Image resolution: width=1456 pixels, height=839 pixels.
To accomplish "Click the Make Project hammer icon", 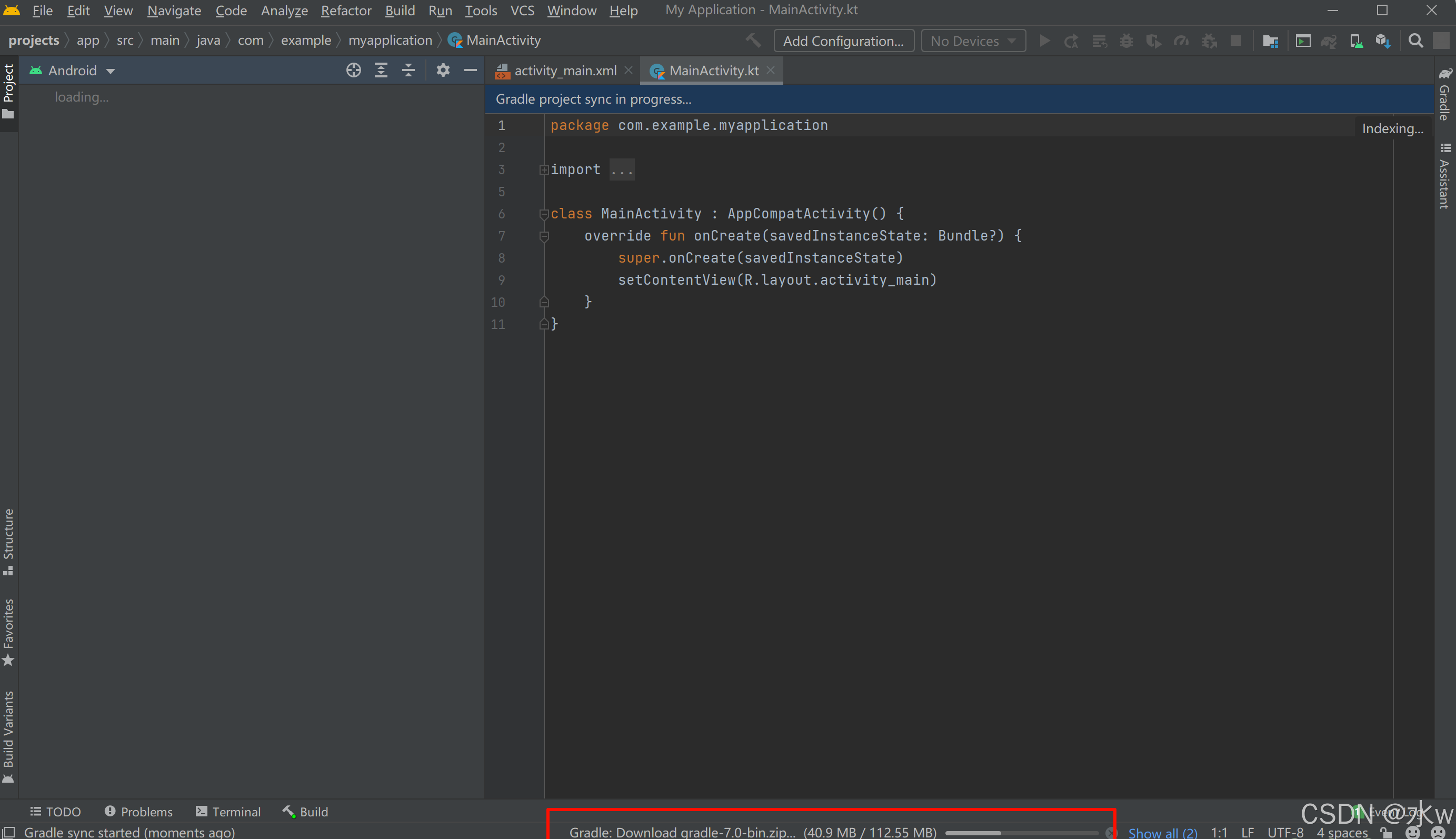I will click(753, 41).
